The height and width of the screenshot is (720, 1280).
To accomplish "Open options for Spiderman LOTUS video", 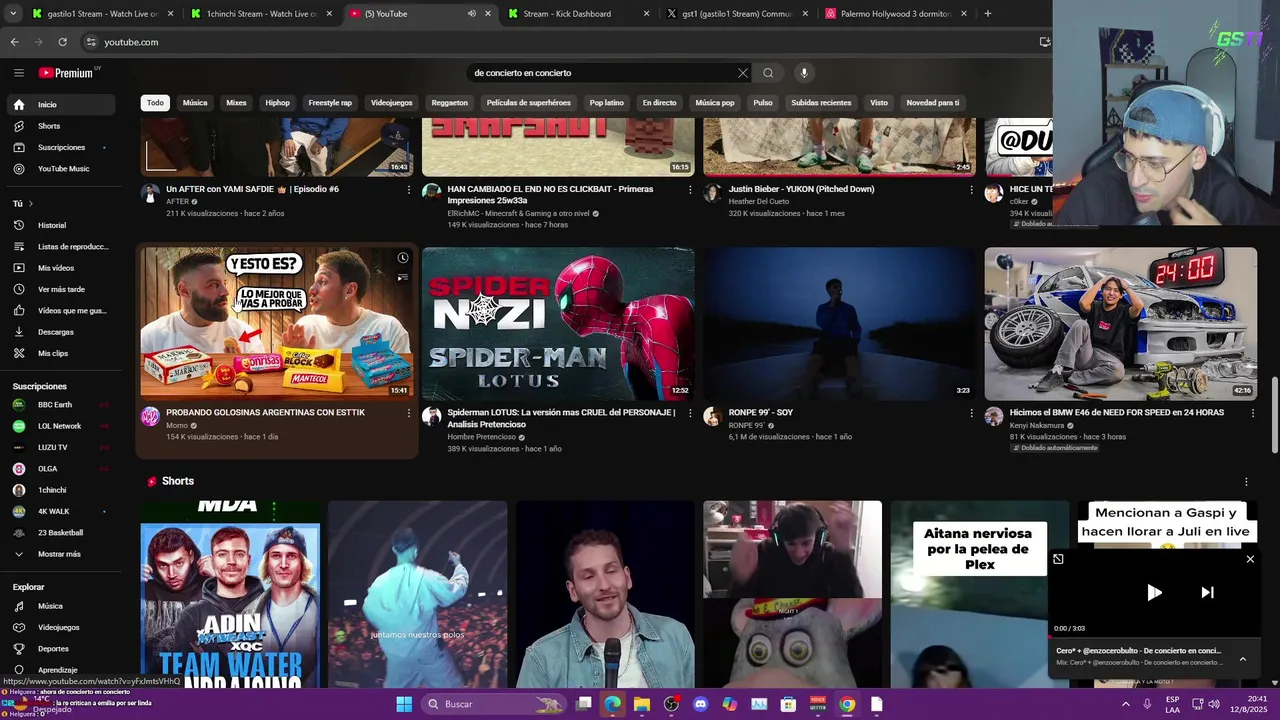I will tap(689, 413).
